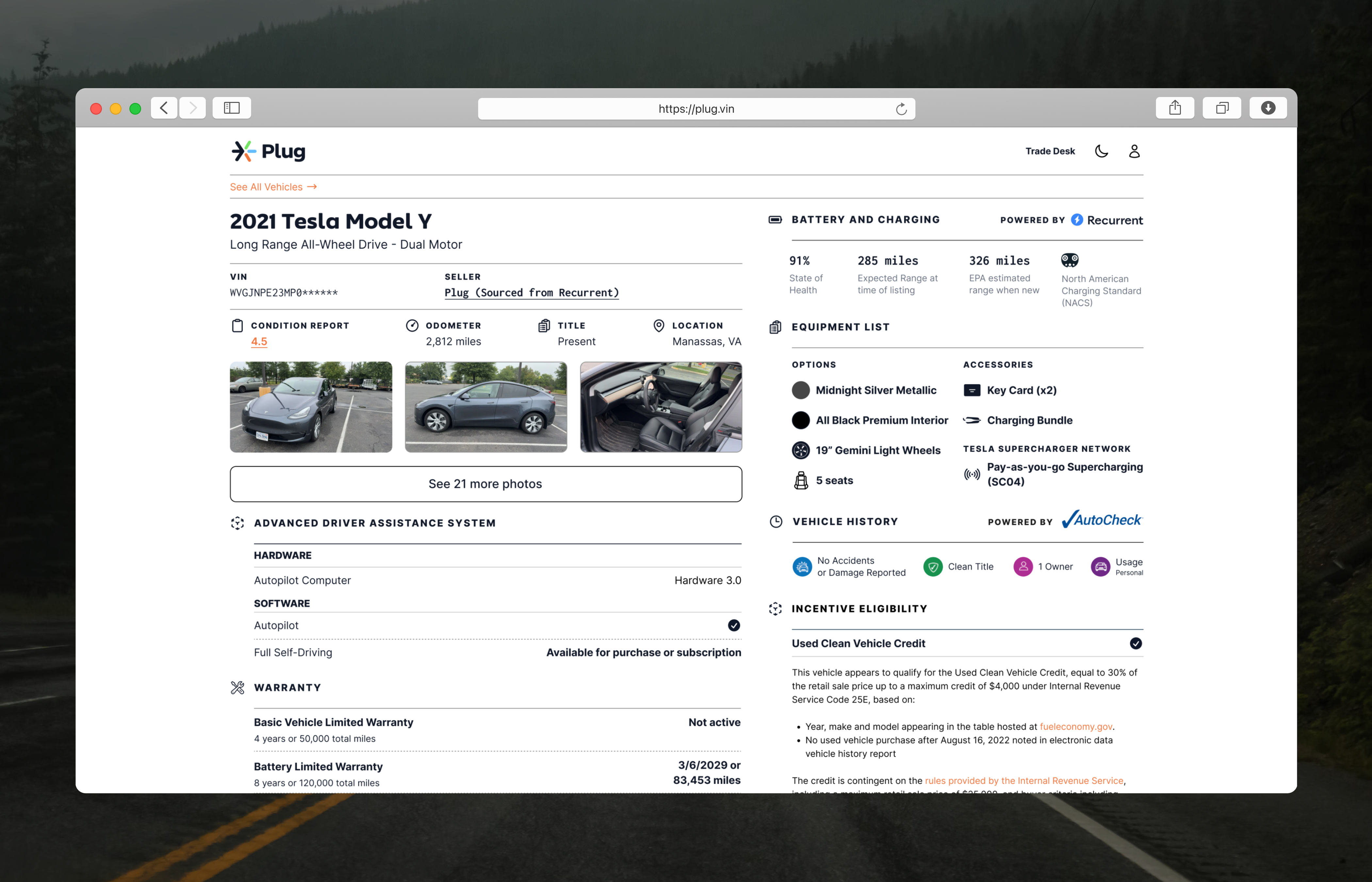This screenshot has height=882, width=1372.
Task: Open the Plug (Sourced from Recurrent) seller link
Action: 531,293
